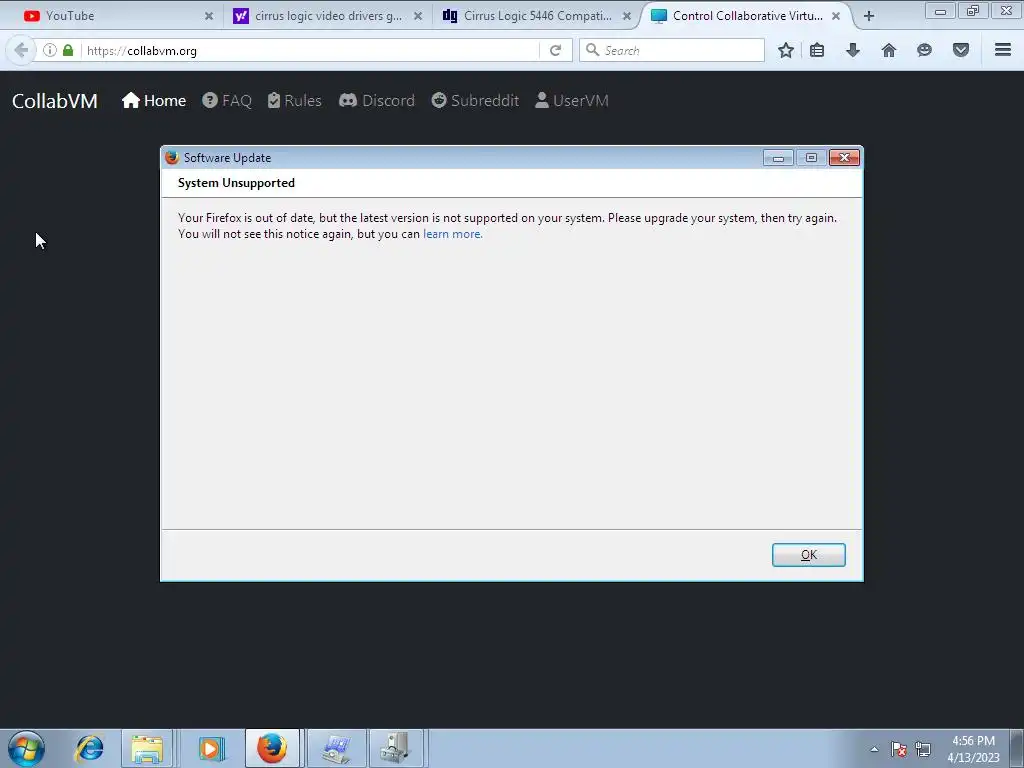Bookmark this page with the star icon
The width and height of the screenshot is (1024, 768).
pyautogui.click(x=786, y=50)
